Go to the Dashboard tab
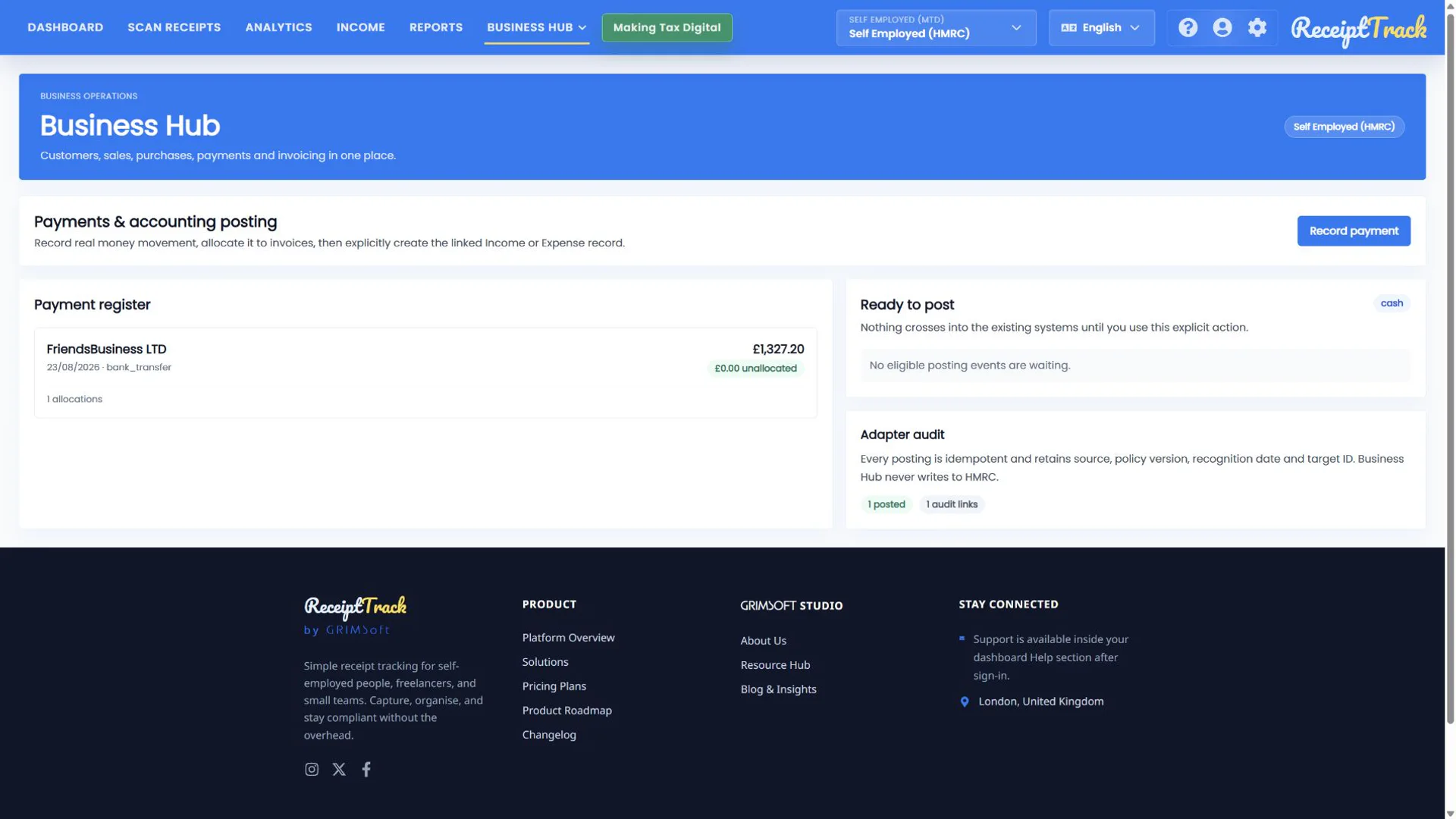 click(65, 27)
